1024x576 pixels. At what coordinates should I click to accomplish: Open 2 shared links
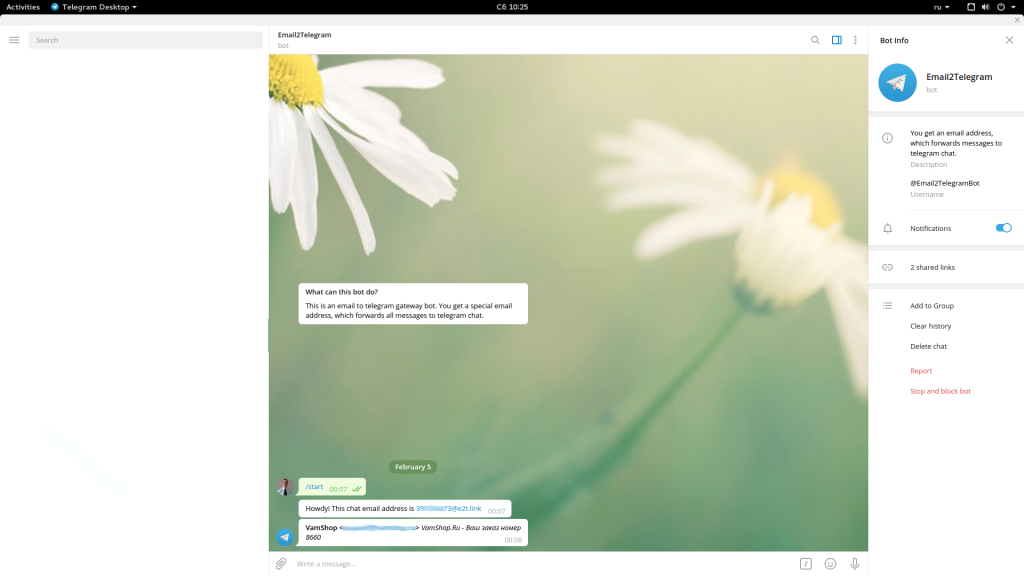(x=932, y=267)
